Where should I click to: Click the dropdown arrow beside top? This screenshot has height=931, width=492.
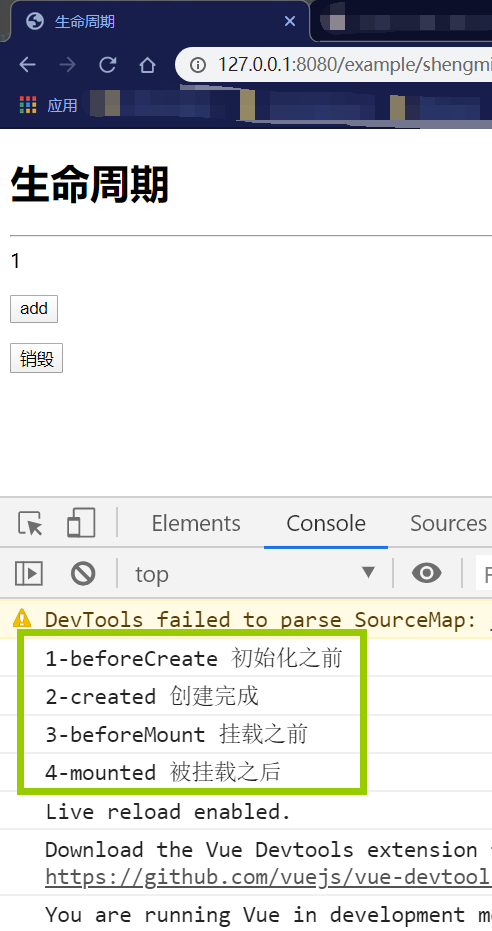369,572
